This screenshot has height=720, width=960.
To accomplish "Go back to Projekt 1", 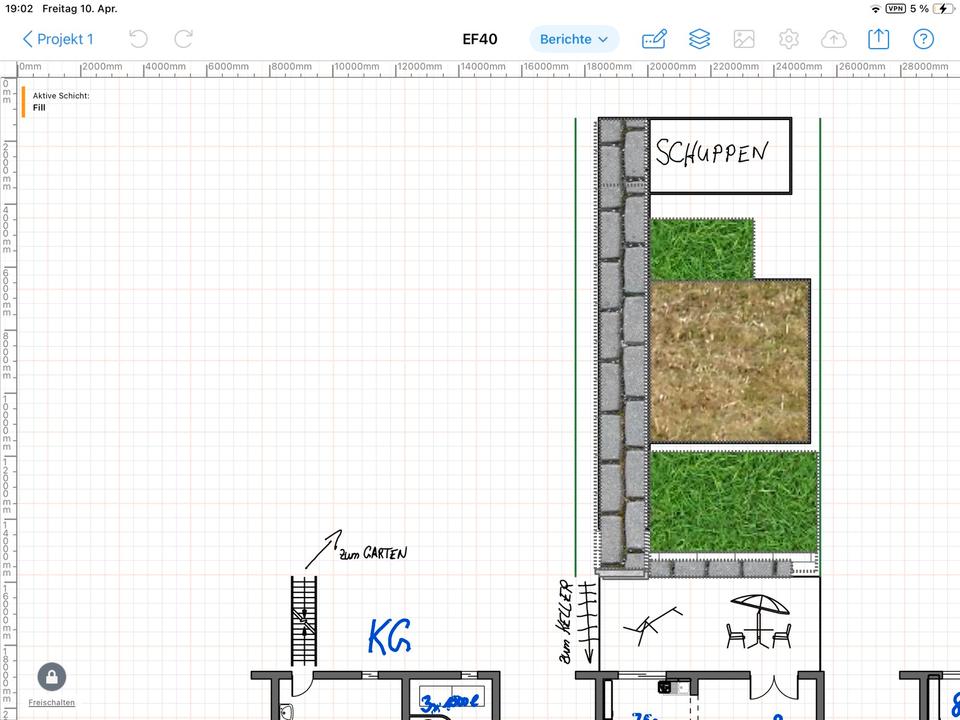I will [x=58, y=39].
